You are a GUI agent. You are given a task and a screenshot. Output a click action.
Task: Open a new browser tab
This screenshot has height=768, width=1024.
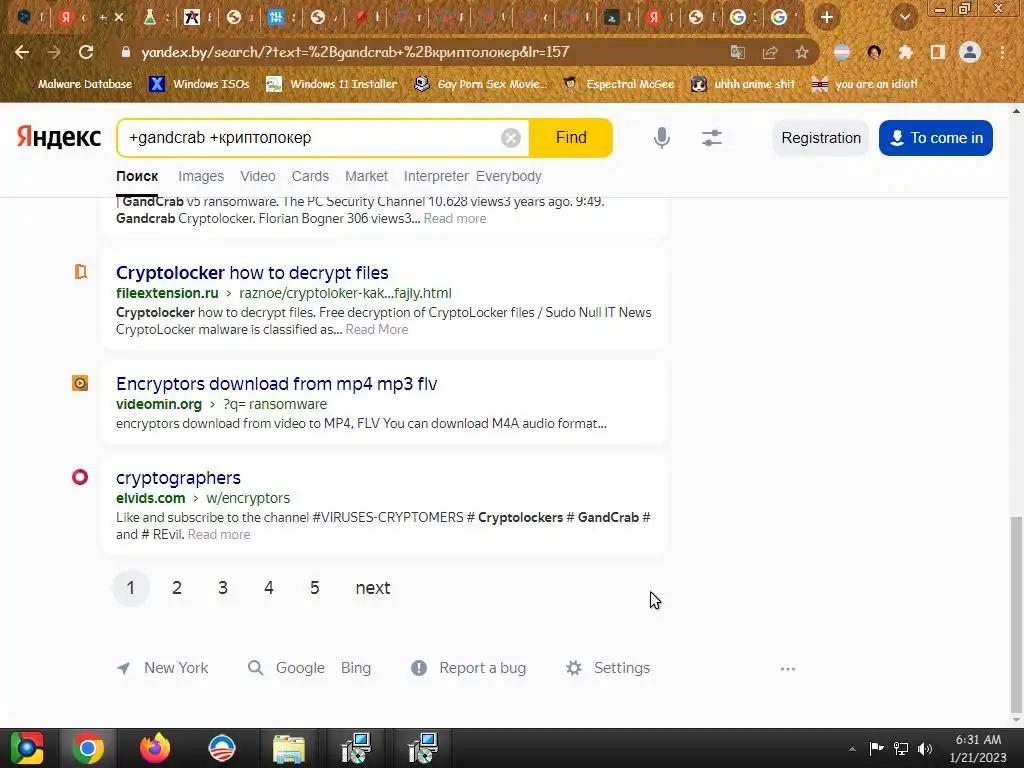pyautogui.click(x=827, y=17)
